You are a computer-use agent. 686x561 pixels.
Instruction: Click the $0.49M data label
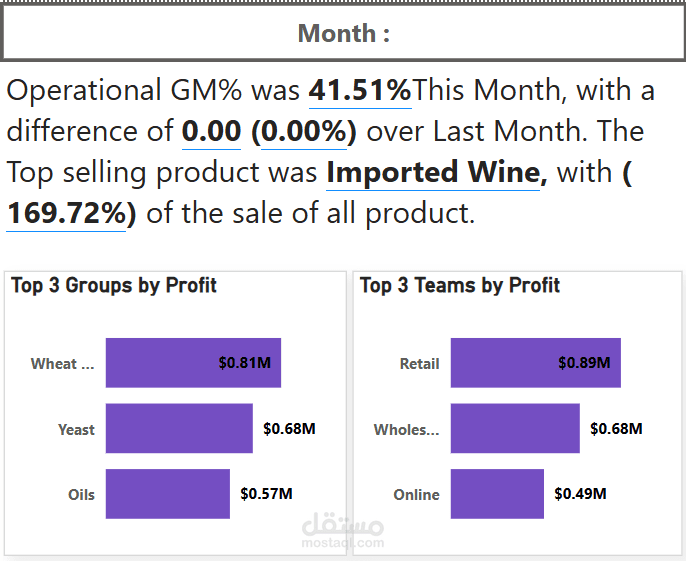pos(580,494)
